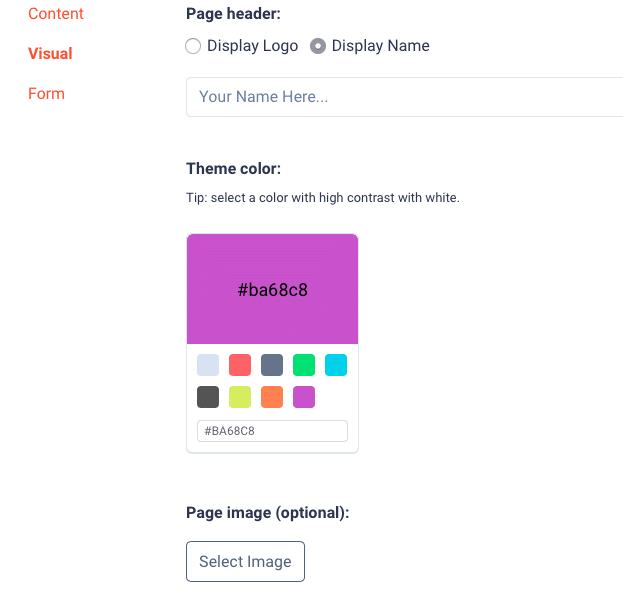
Task: Click the Your Name Here text field
Action: [x=404, y=97]
